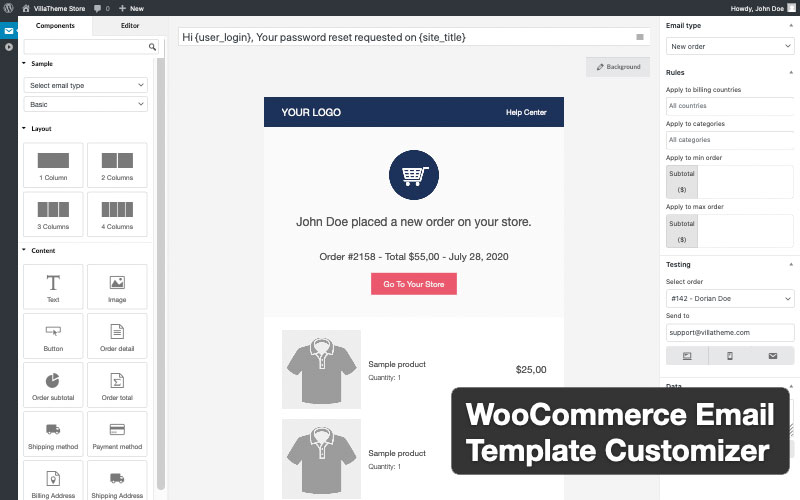This screenshot has width=800, height=500.
Task: Open the New order email type dropdown
Action: (x=730, y=46)
